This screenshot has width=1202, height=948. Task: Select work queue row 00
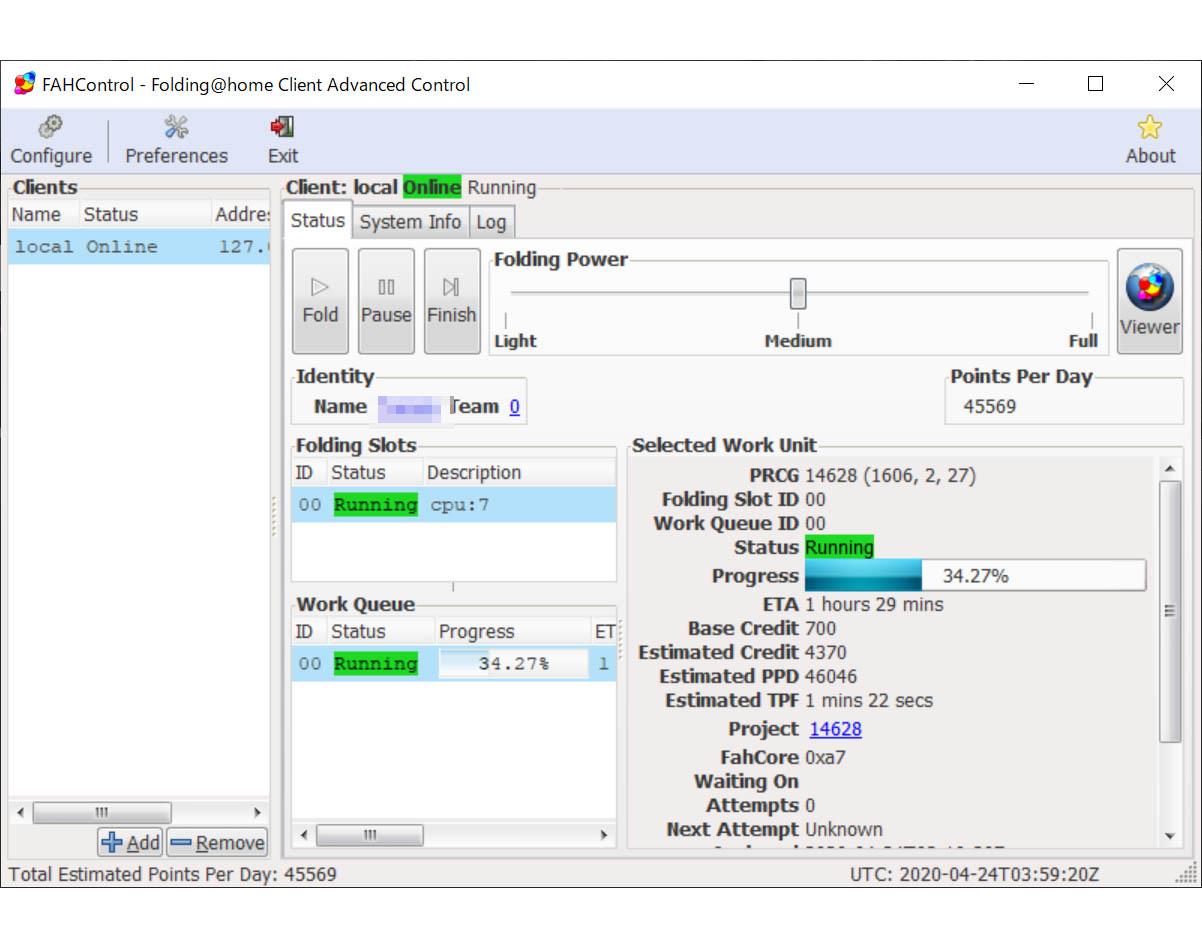click(x=454, y=664)
